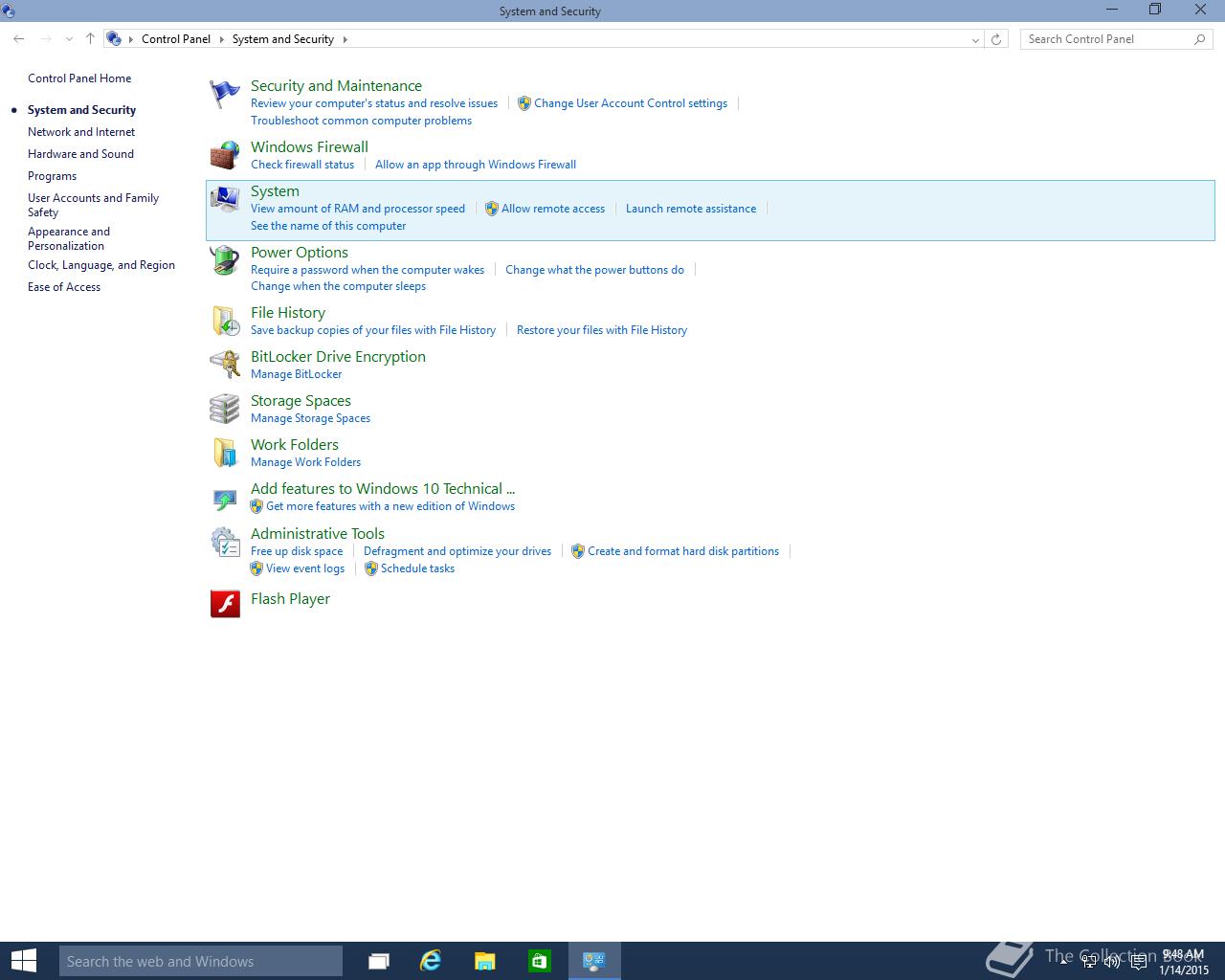Click Defragment and optimize your drives
The image size is (1225, 980).
[457, 551]
